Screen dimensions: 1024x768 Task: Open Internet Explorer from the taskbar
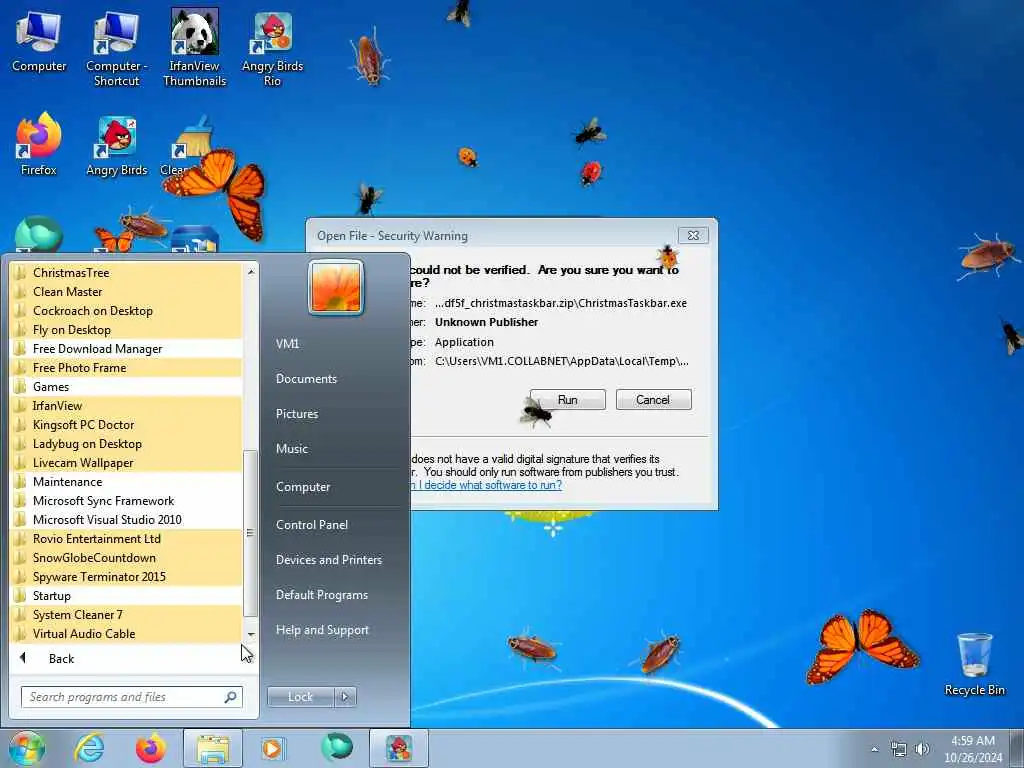click(89, 748)
